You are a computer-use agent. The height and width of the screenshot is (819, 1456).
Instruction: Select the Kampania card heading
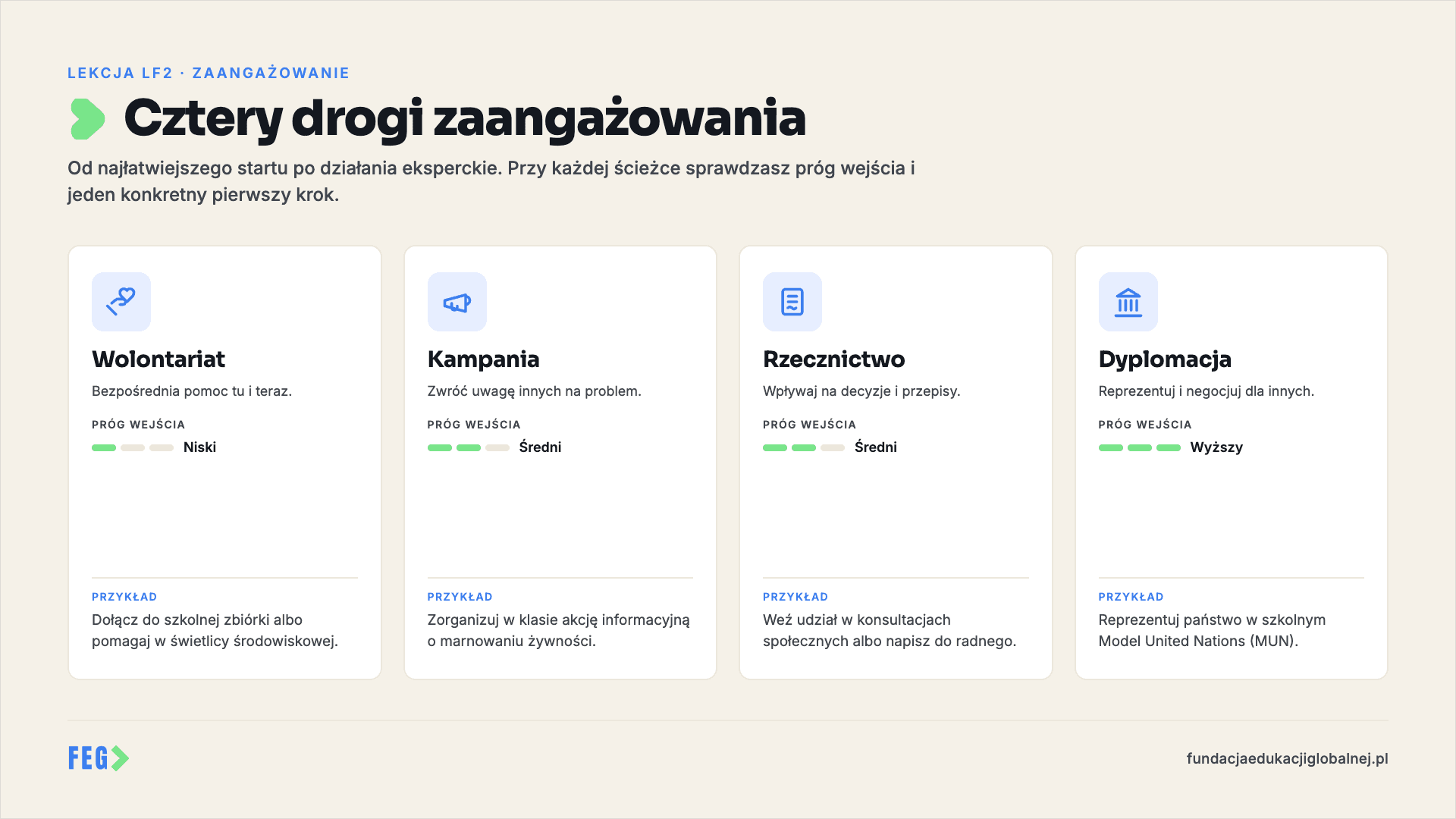[x=484, y=359]
